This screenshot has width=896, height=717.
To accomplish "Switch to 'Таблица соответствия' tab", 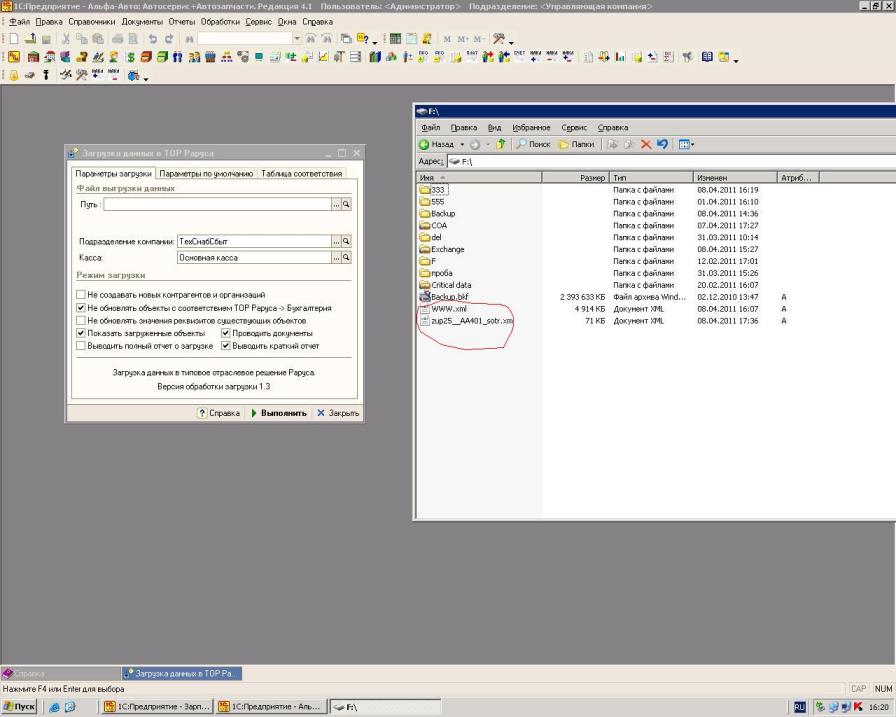I will coord(301,173).
